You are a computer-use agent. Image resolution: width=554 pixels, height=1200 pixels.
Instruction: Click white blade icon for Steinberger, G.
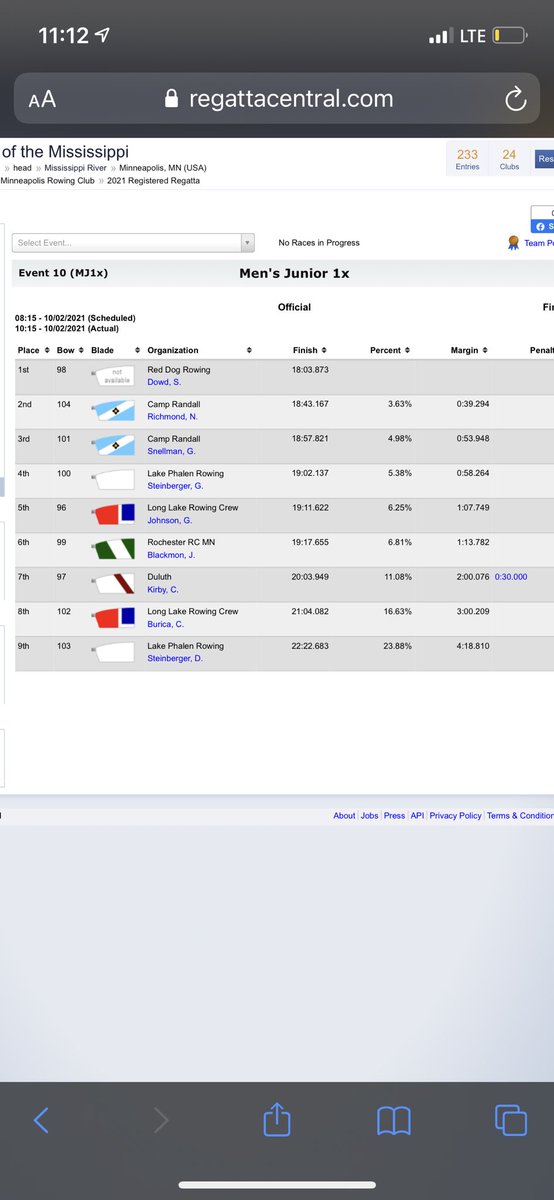pyautogui.click(x=114, y=479)
